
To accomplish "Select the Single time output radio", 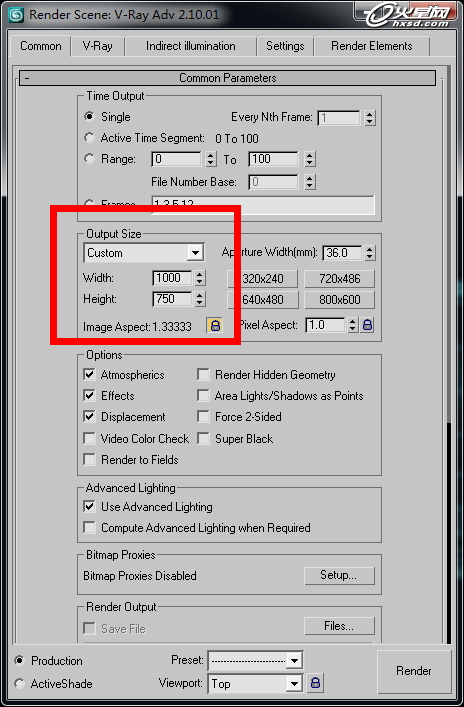I will coord(89,117).
